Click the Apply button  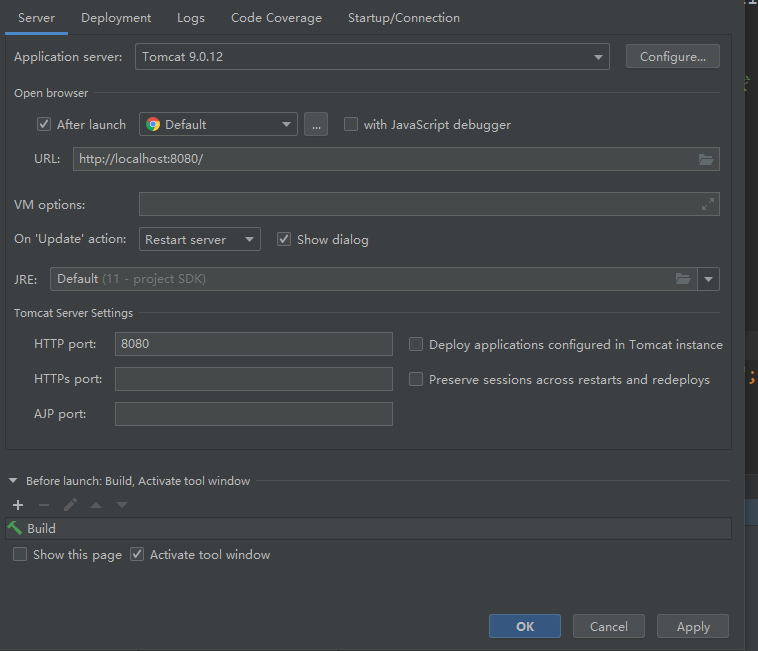tap(693, 626)
